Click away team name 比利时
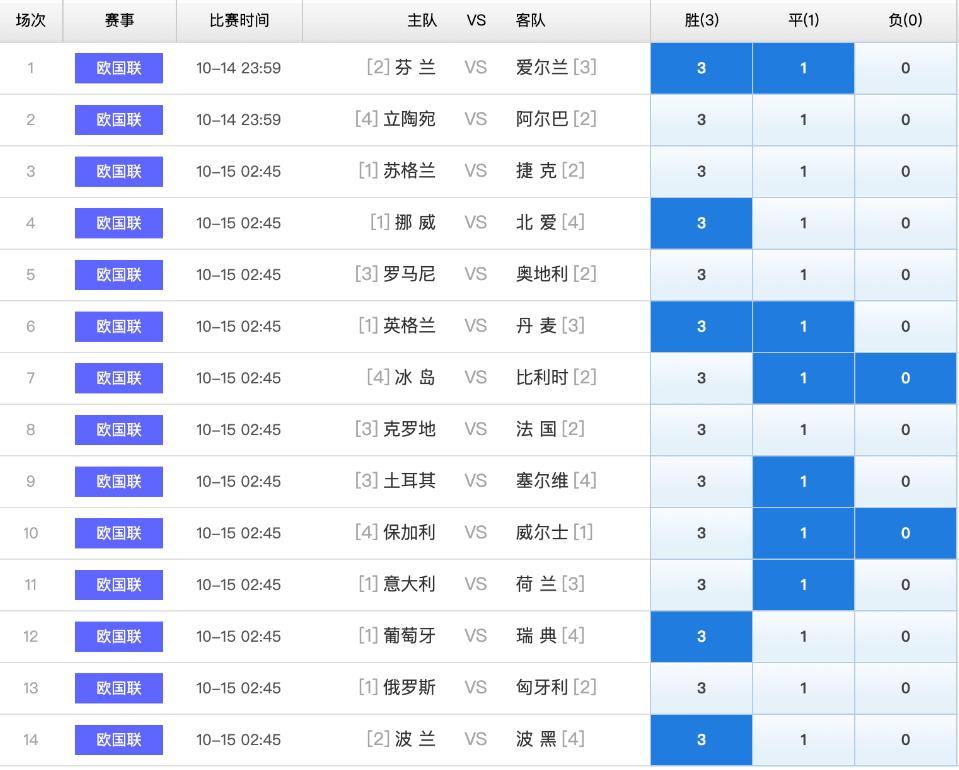Image resolution: width=959 pixels, height=770 pixels. pos(542,377)
